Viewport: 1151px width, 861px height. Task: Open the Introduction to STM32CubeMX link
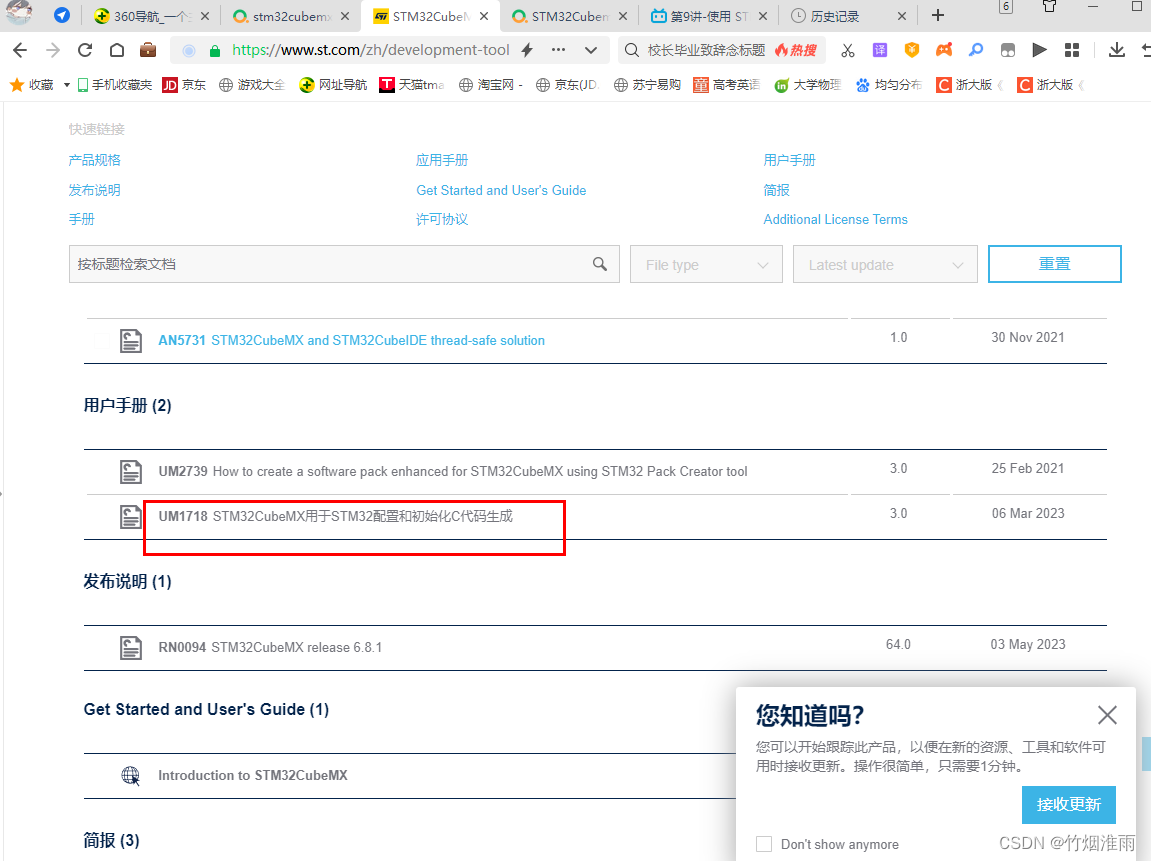[253, 775]
